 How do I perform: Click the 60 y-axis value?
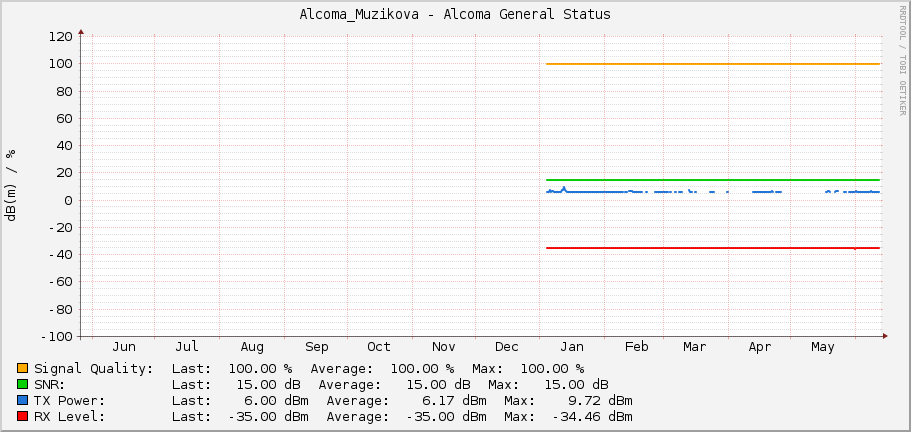pyautogui.click(x=64, y=118)
